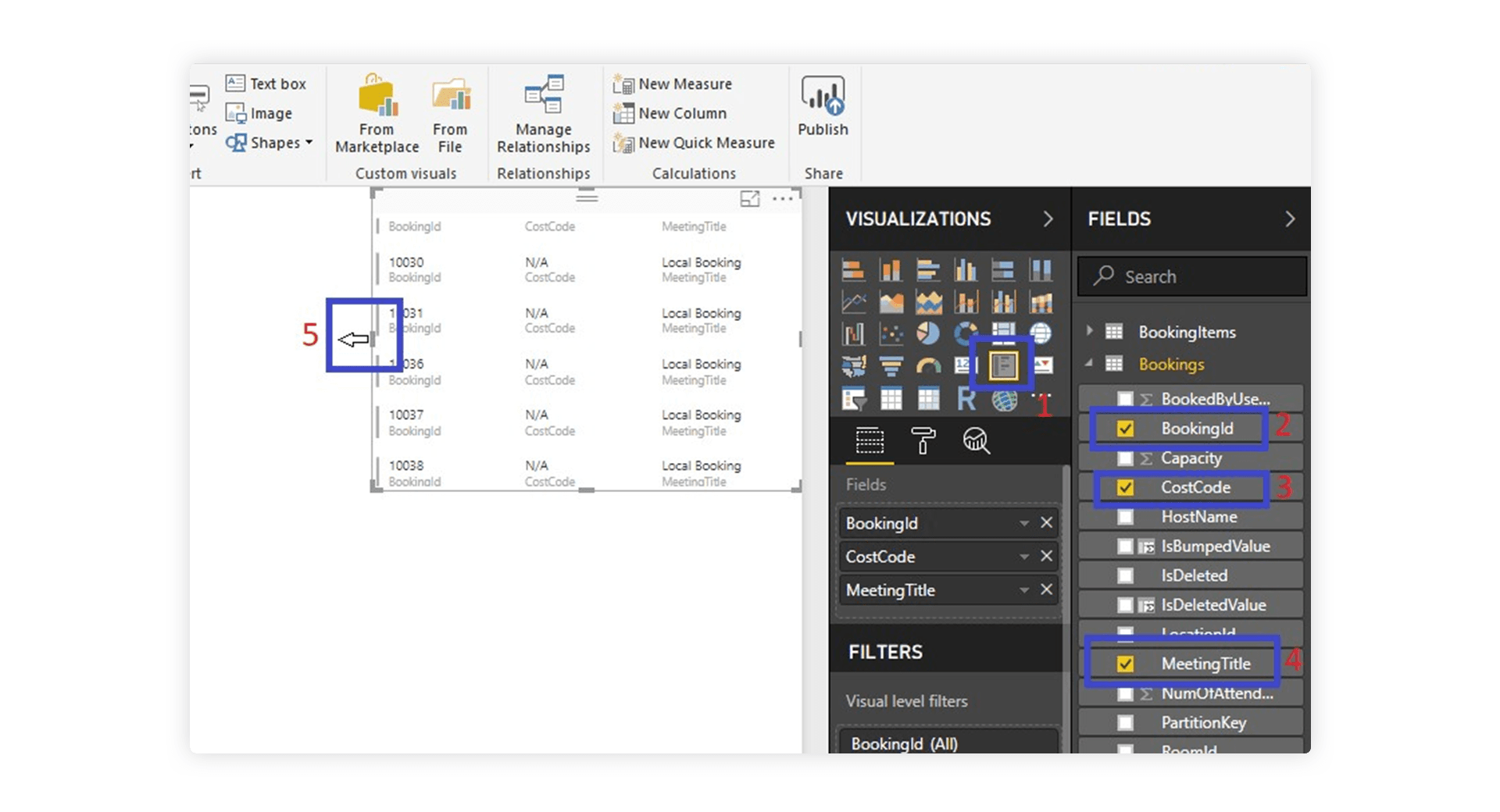
Task: Select the stacked bar chart visualization
Action: point(853,270)
